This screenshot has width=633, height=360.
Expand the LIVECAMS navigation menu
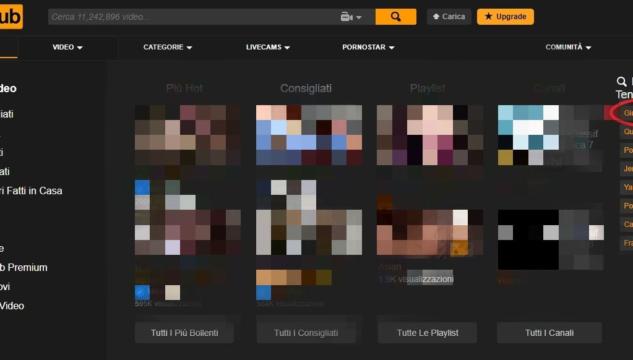268,47
